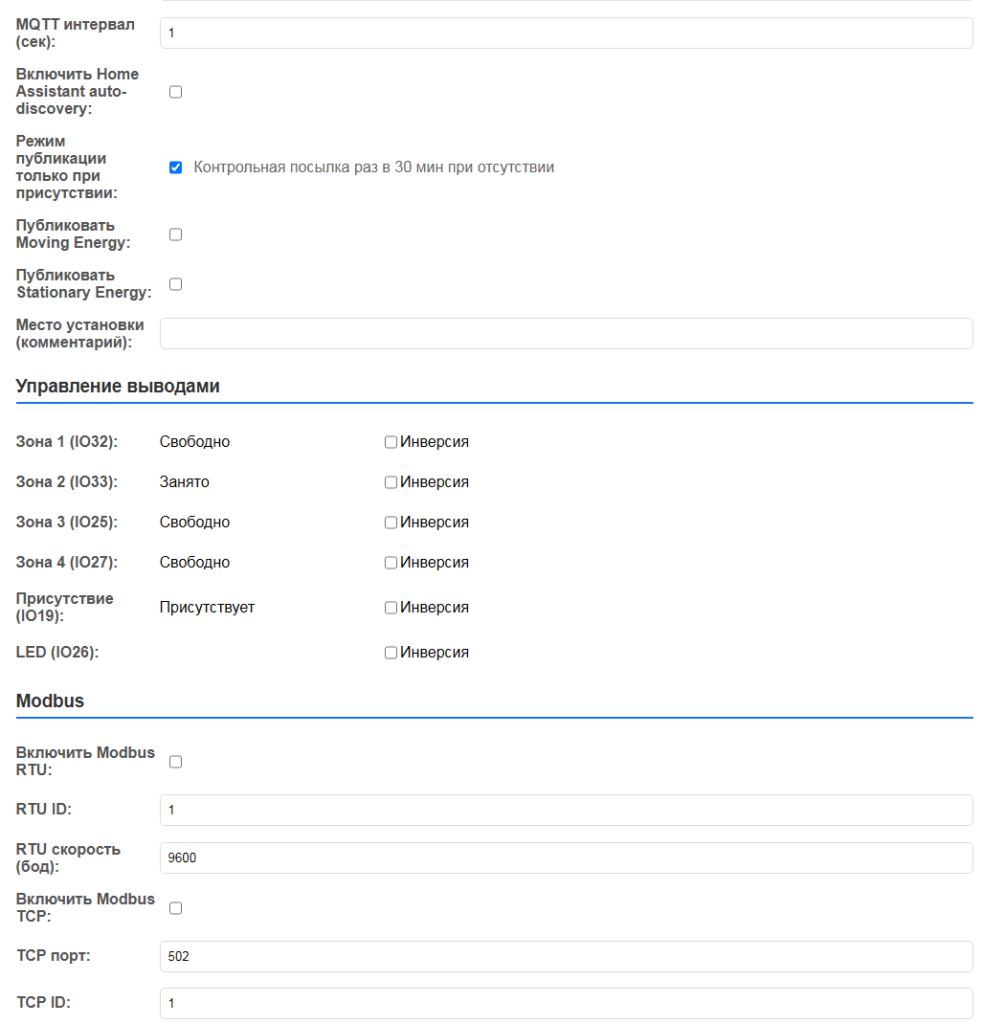Screen dimensions: 983x1024
Task: Toggle inversion for LED (IO26)
Action: (x=391, y=653)
